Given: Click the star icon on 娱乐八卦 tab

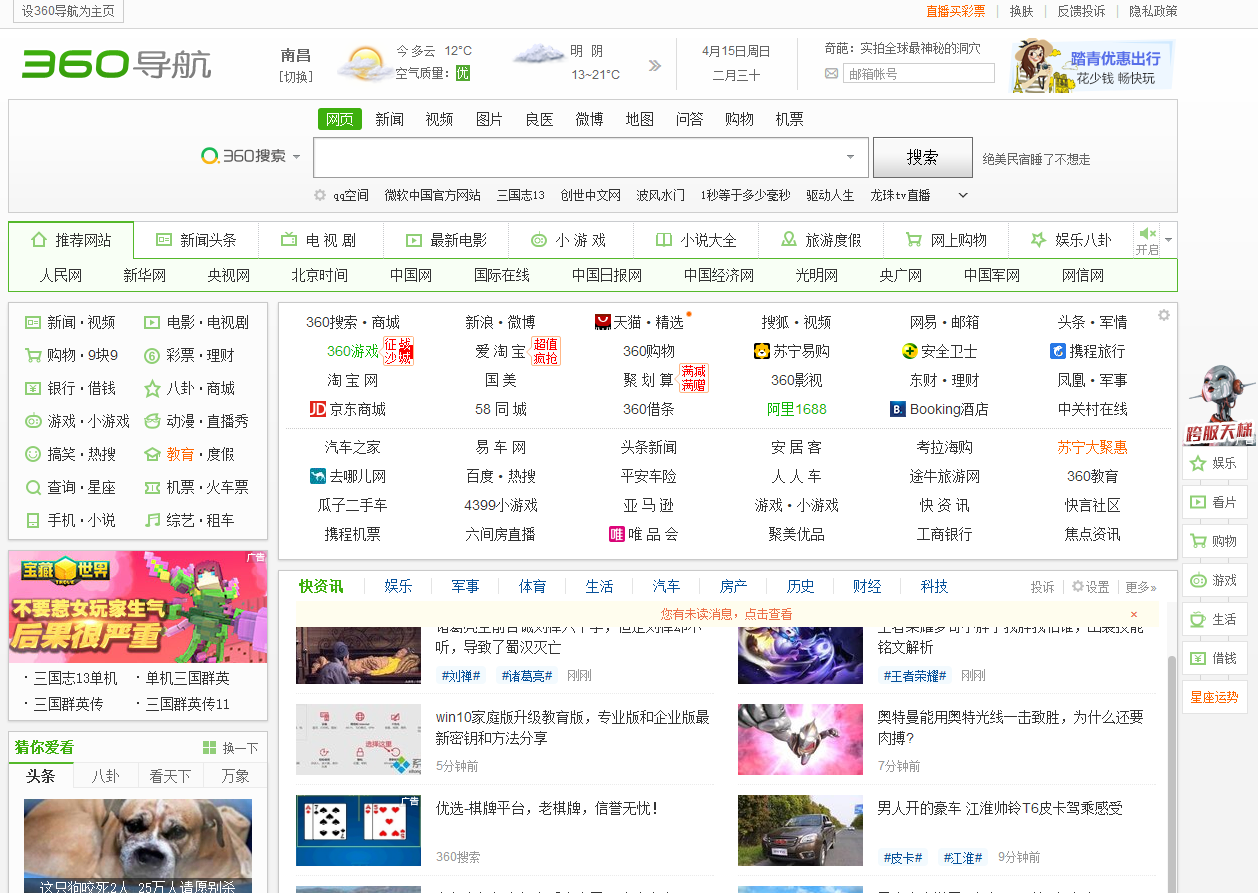Looking at the screenshot, I should pos(1039,240).
